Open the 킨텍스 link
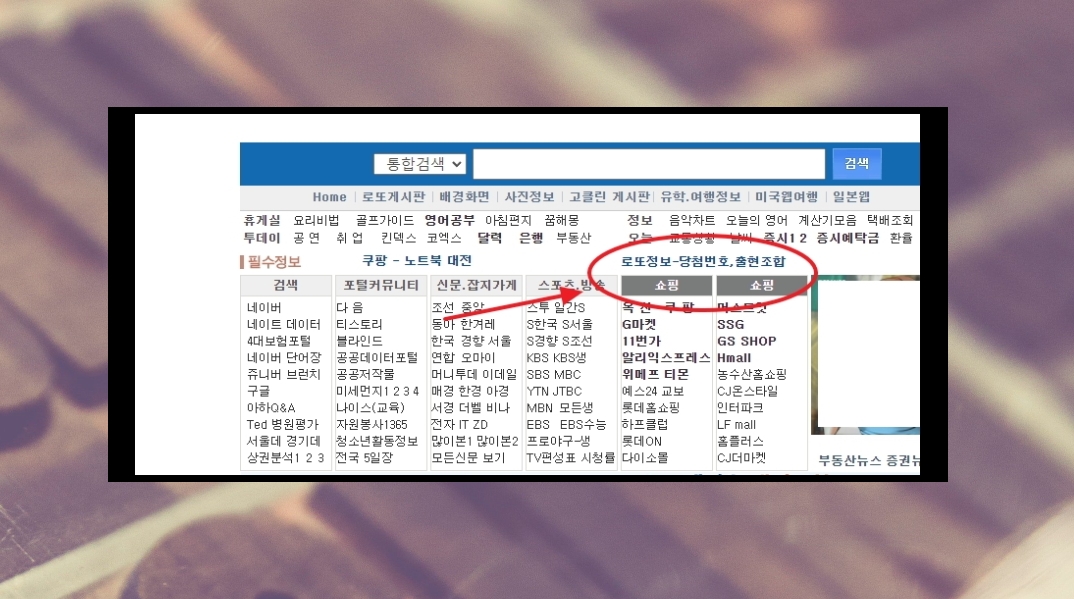Viewport: 1074px width, 599px height. click(x=399, y=238)
